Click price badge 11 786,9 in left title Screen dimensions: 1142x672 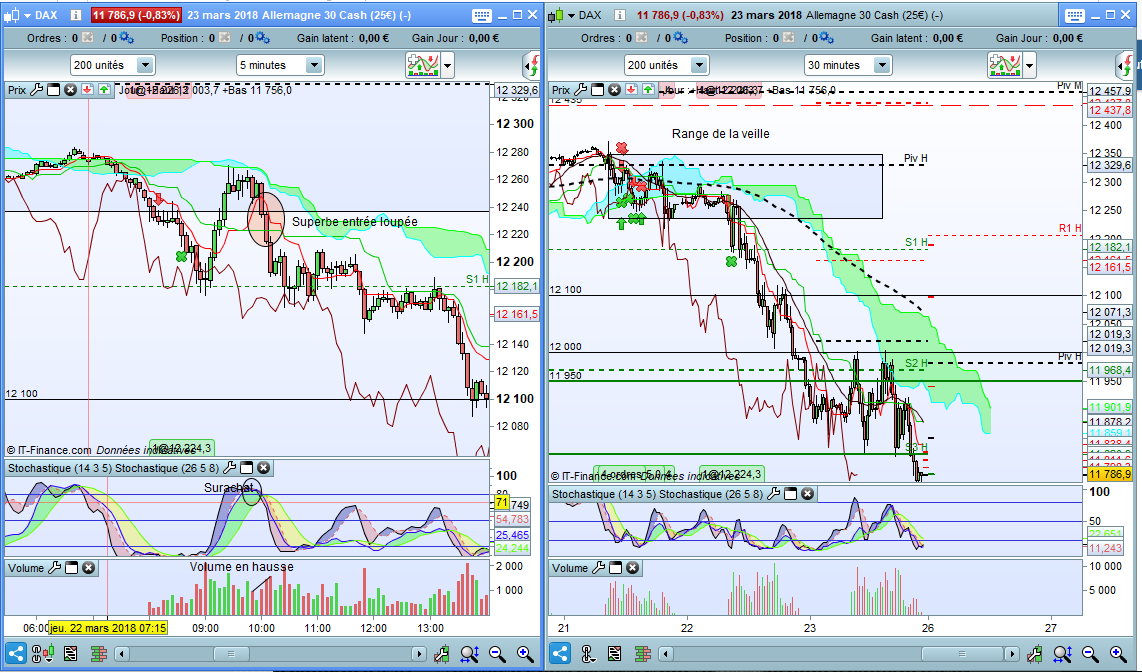coord(136,15)
